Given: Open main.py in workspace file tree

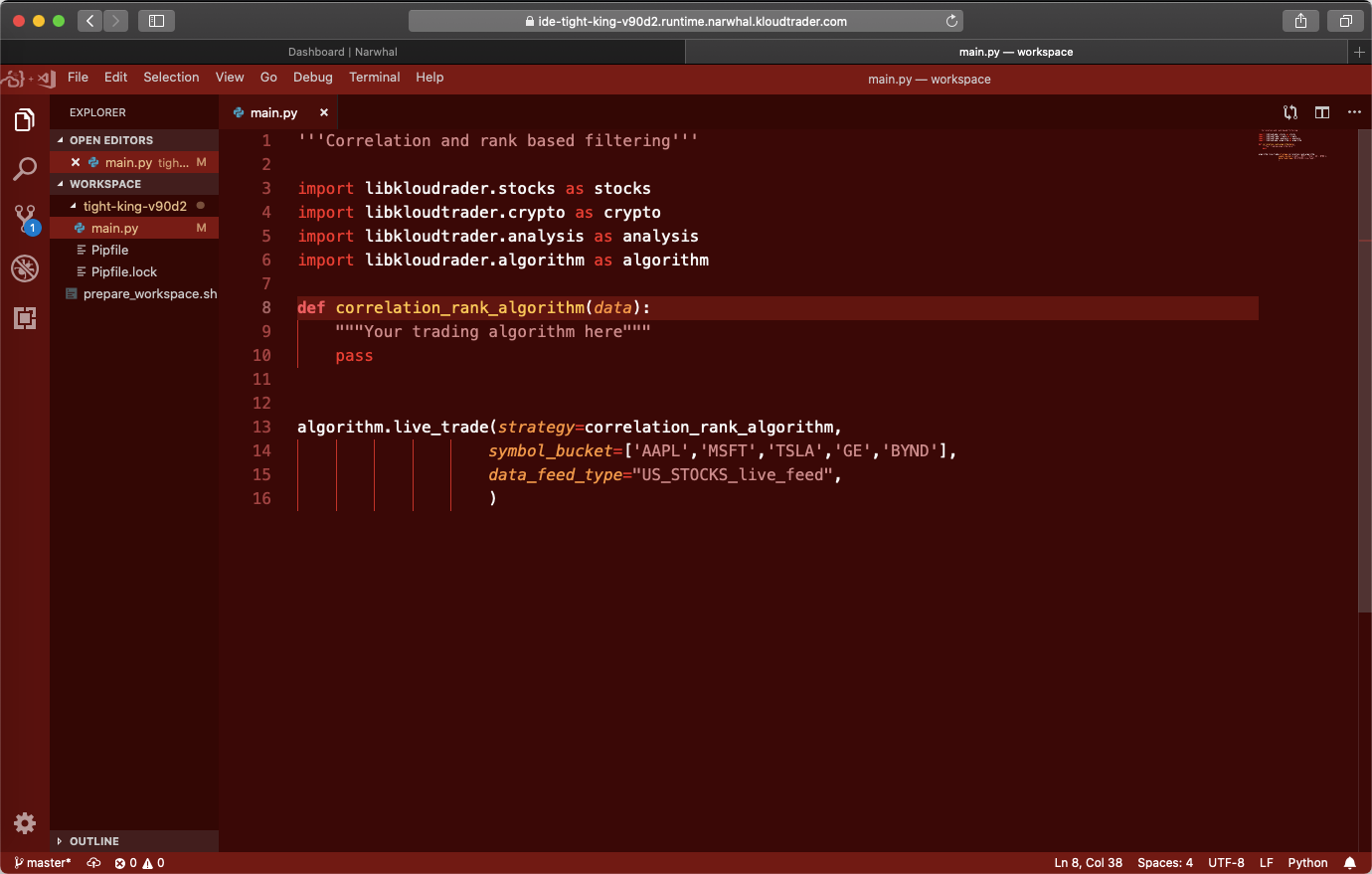Looking at the screenshot, I should [x=134, y=228].
